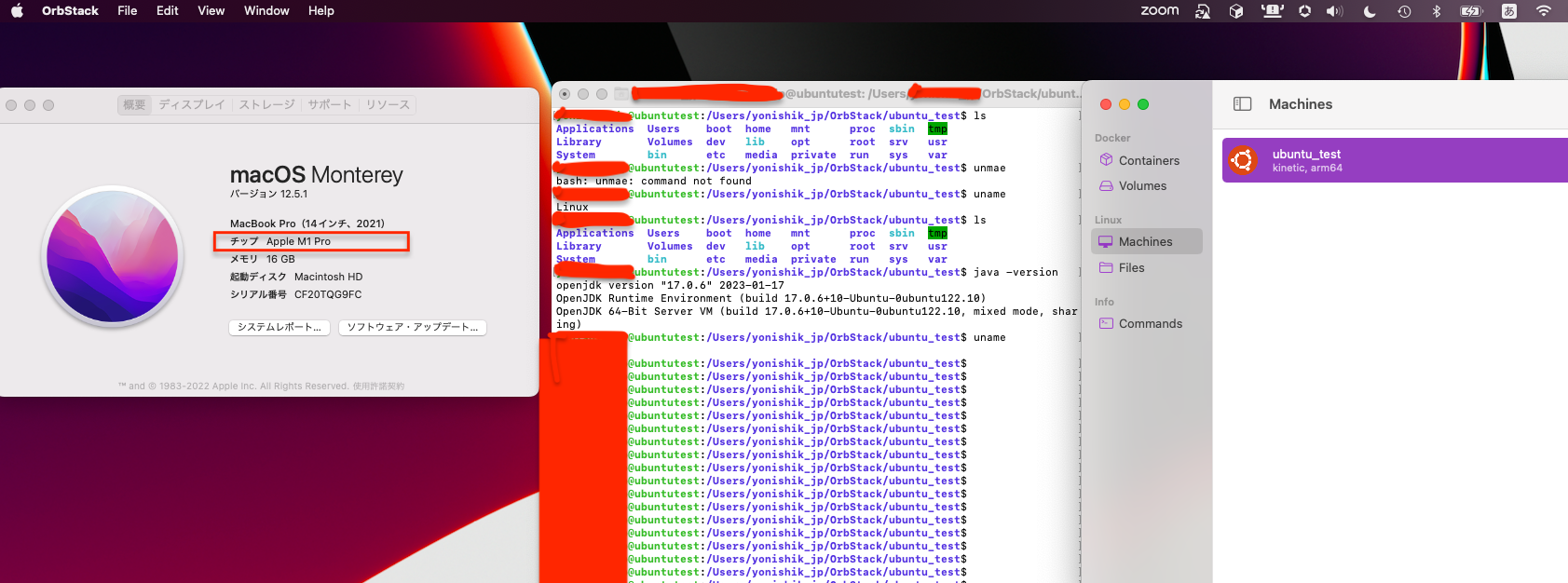
Task: Click the メモリ 16 GB text
Action: [263, 259]
